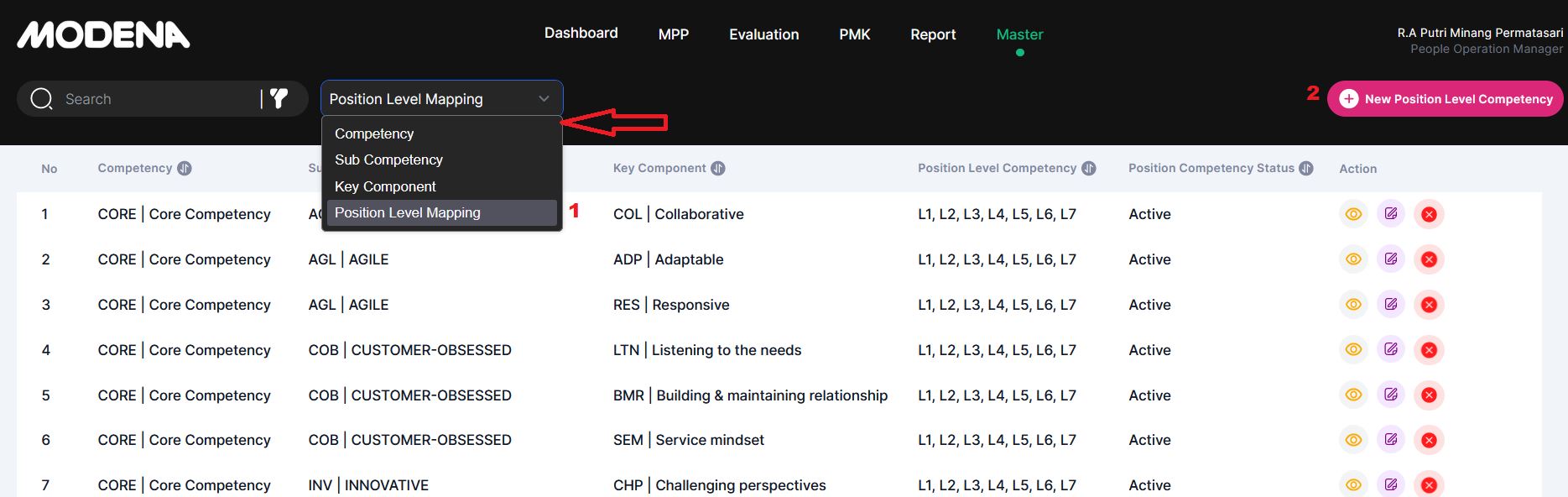Click the MODENA logo
Screen dimensions: 1568x497
(104, 34)
